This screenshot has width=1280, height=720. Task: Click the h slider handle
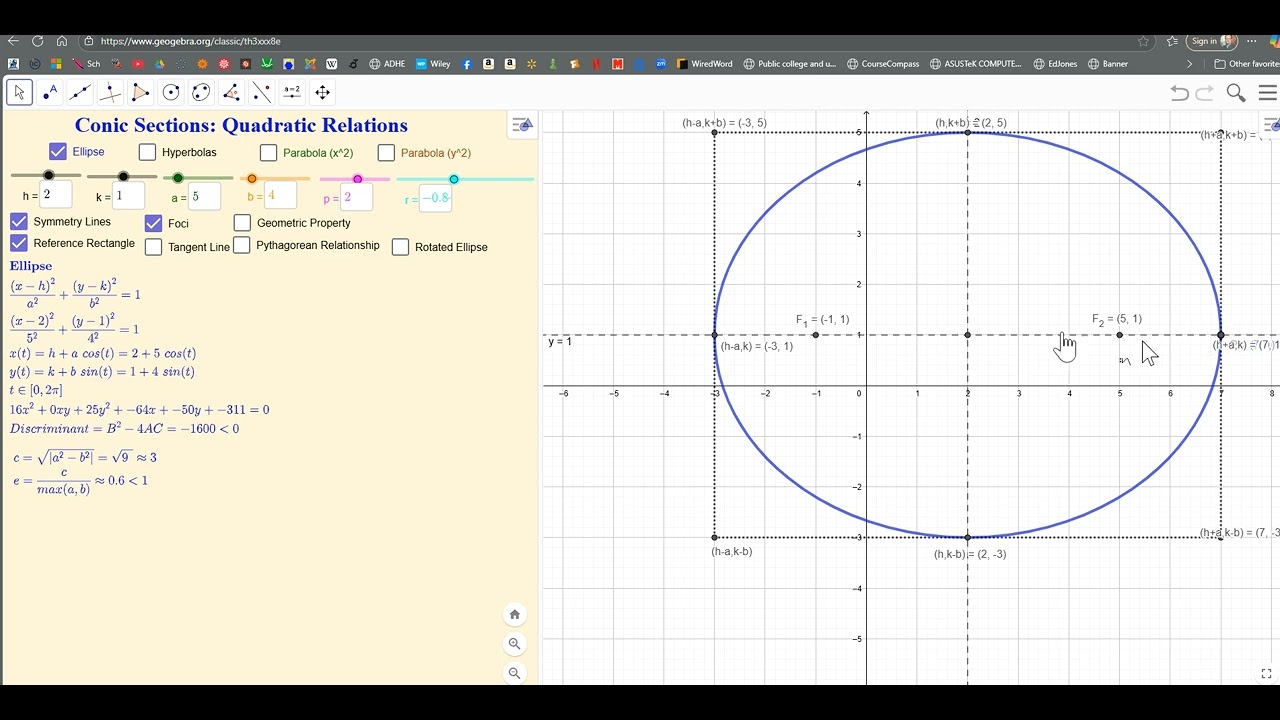pos(48,176)
